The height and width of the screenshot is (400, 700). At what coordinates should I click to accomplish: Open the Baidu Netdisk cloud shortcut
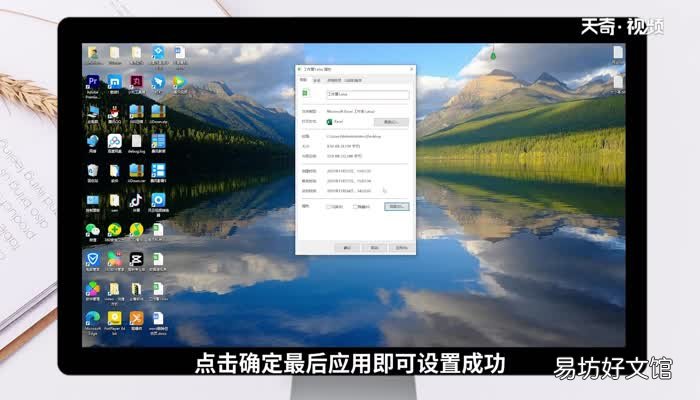[x=115, y=143]
